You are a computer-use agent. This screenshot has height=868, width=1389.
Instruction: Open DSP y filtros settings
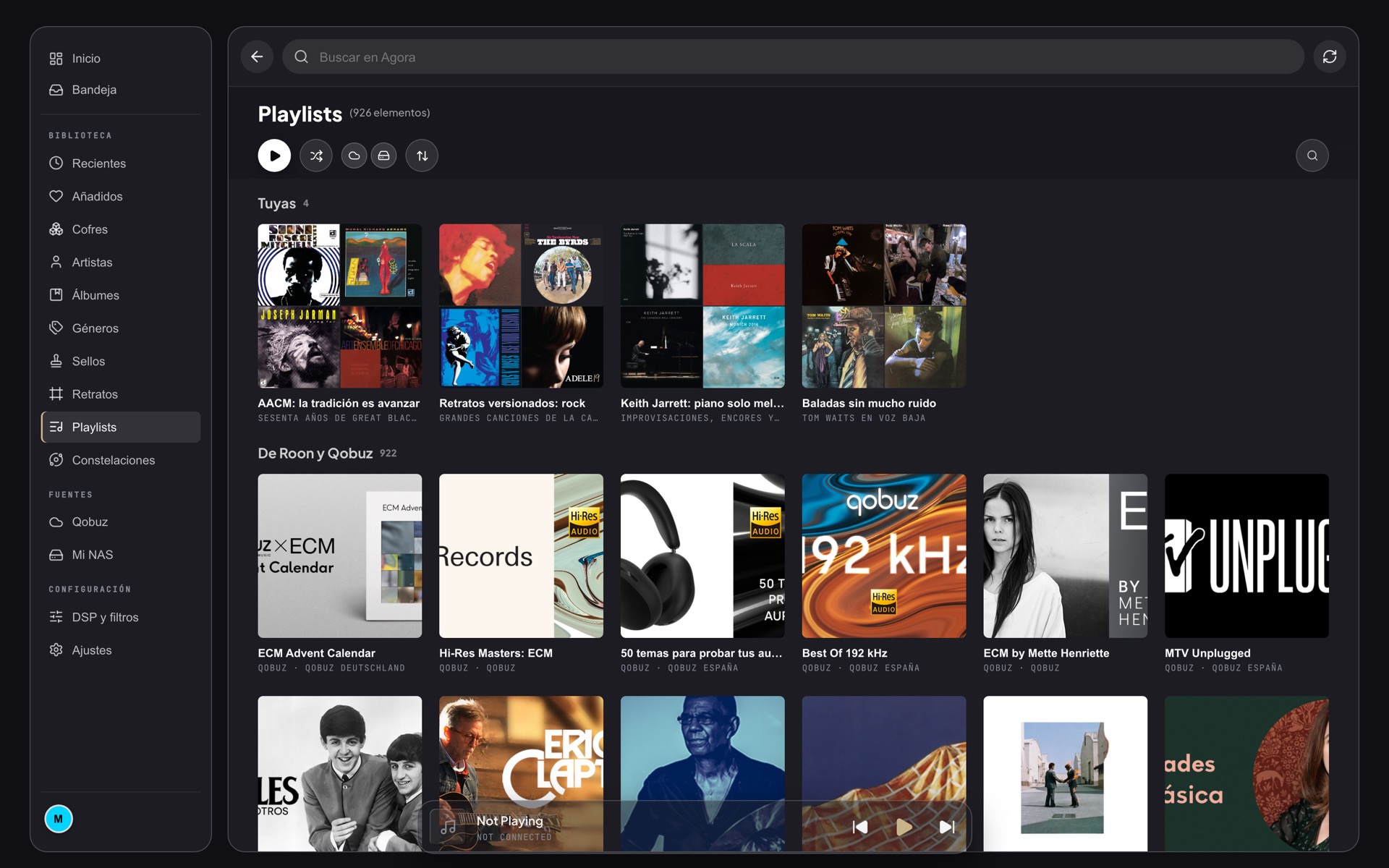pyautogui.click(x=121, y=617)
